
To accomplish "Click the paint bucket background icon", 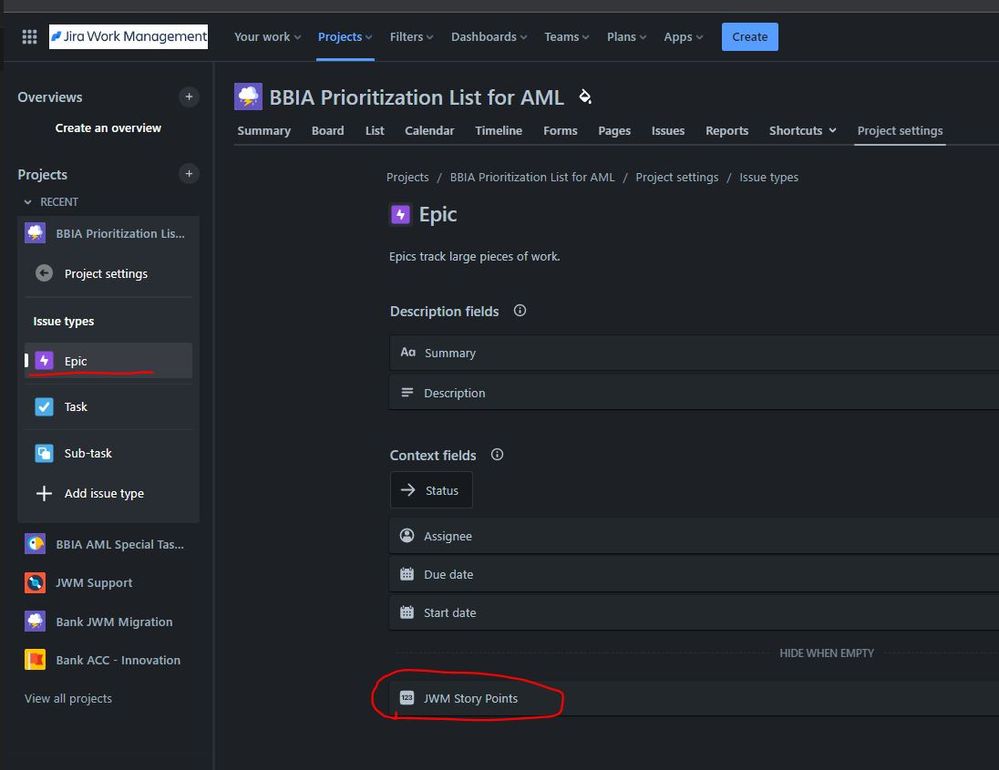I will [585, 97].
